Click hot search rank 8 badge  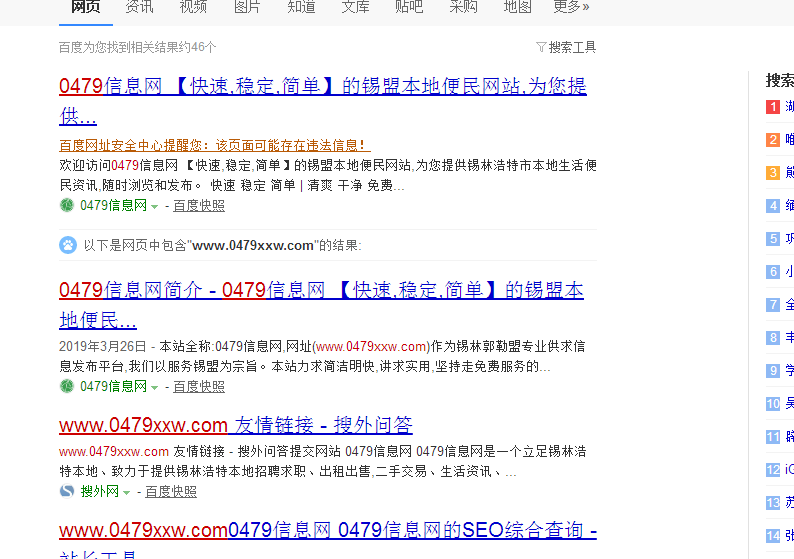pos(773,338)
